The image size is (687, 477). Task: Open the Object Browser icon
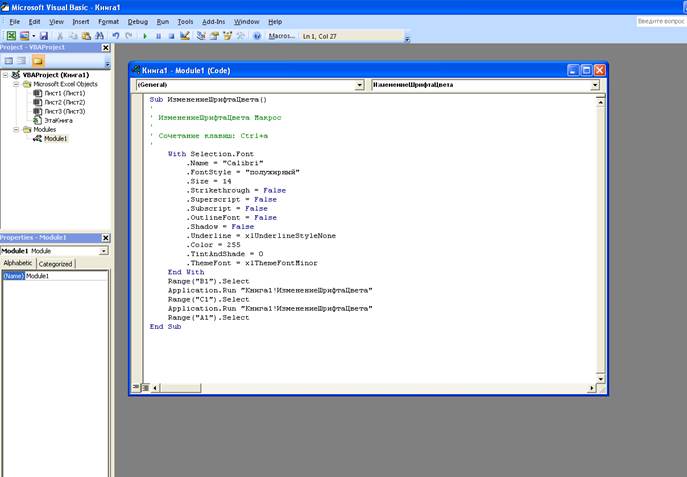(227, 36)
